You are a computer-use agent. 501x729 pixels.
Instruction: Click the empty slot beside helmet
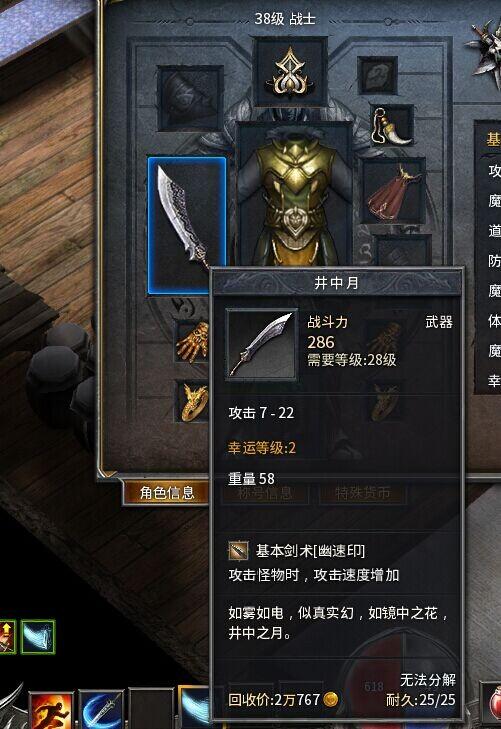click(377, 75)
